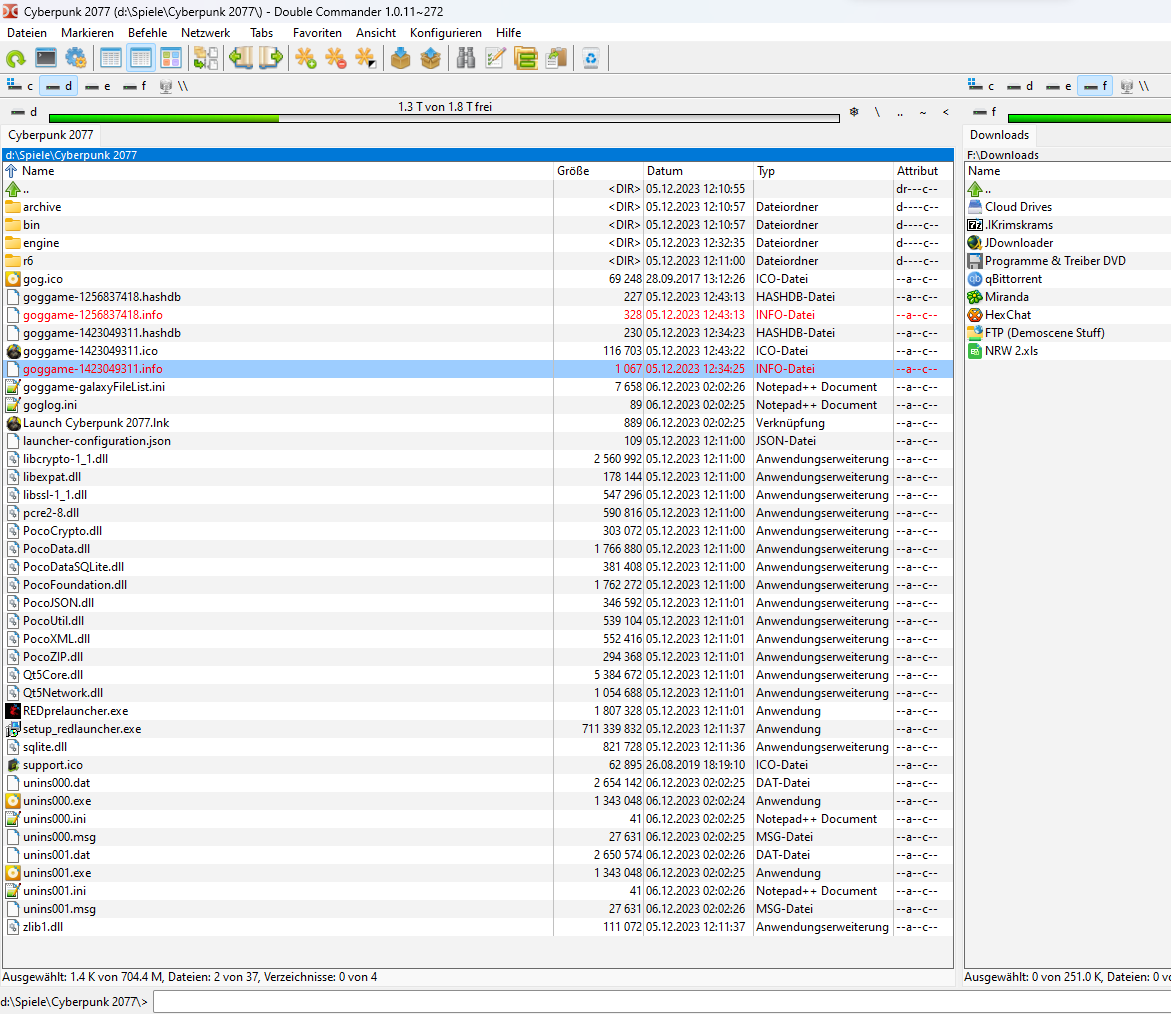This screenshot has width=1171, height=1014.
Task: Click the gog.ico file icon
Action: tap(13, 279)
